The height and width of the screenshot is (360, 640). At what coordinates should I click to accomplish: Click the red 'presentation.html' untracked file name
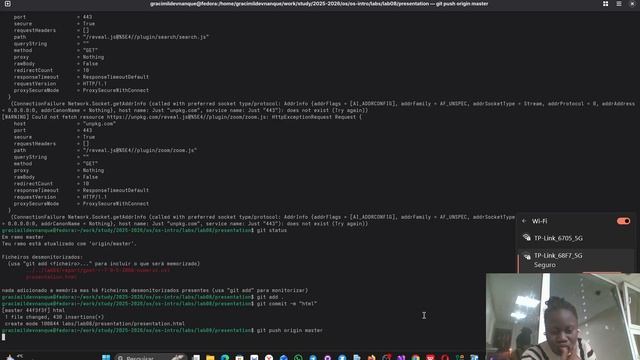[51, 277]
